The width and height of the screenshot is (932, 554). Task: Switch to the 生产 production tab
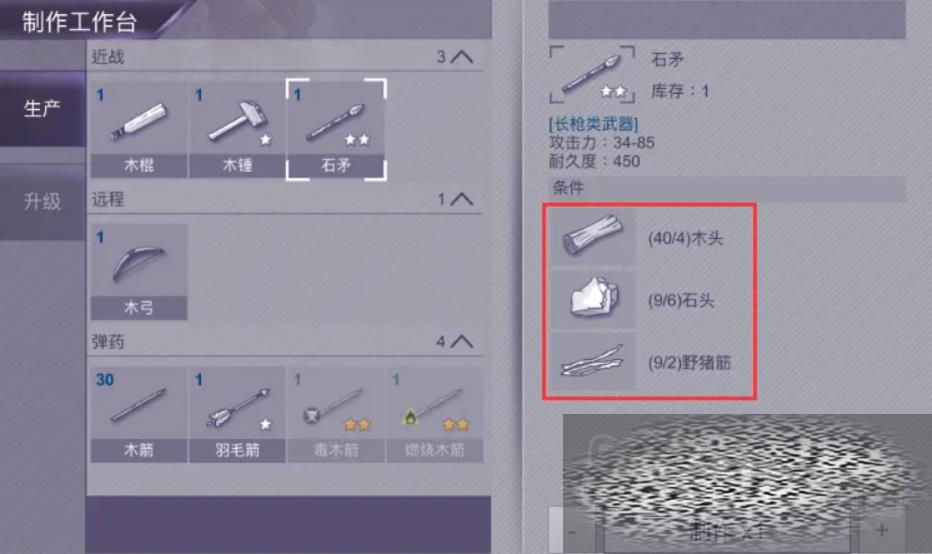(x=42, y=109)
